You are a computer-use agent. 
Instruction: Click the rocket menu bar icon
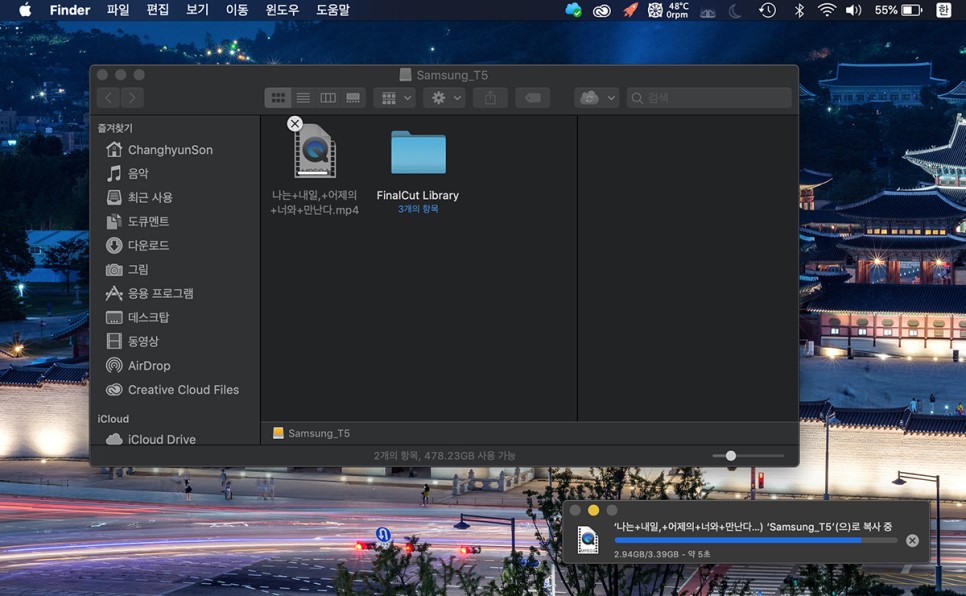[630, 10]
